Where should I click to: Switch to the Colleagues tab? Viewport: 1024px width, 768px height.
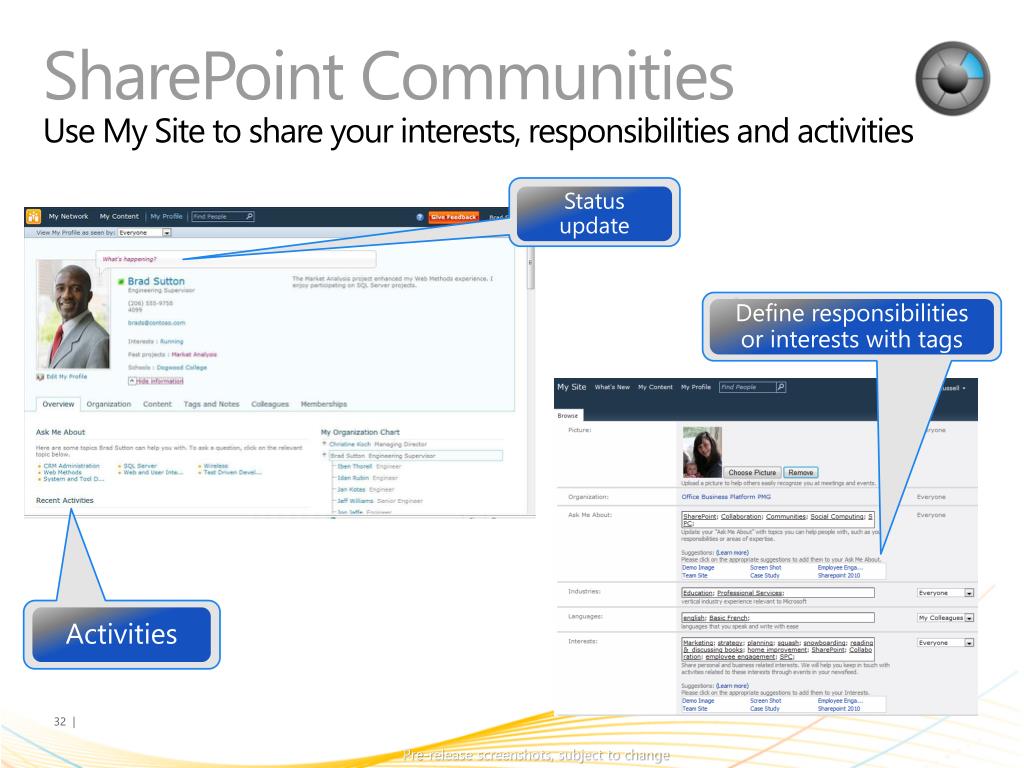tap(270, 404)
